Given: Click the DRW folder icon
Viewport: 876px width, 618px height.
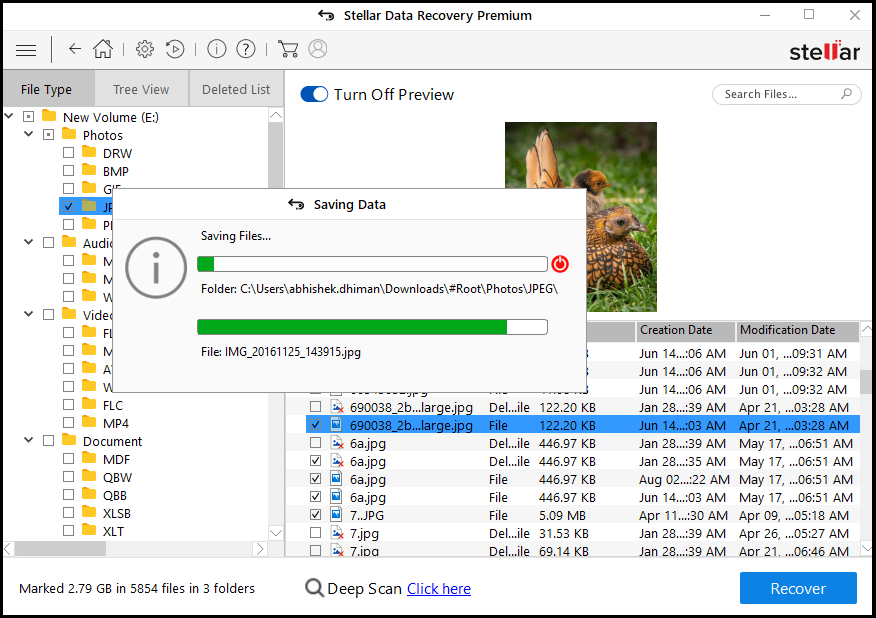Looking at the screenshot, I should click(x=89, y=152).
